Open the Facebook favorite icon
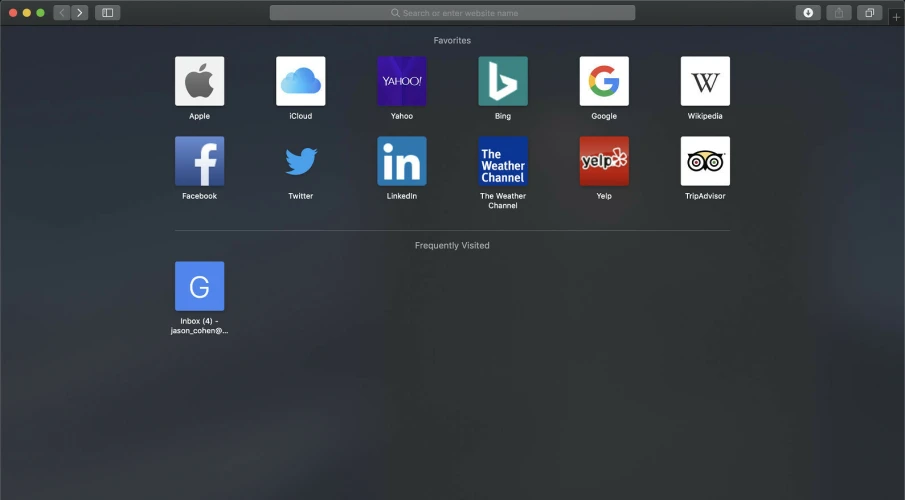Image resolution: width=905 pixels, height=500 pixels. click(x=199, y=161)
